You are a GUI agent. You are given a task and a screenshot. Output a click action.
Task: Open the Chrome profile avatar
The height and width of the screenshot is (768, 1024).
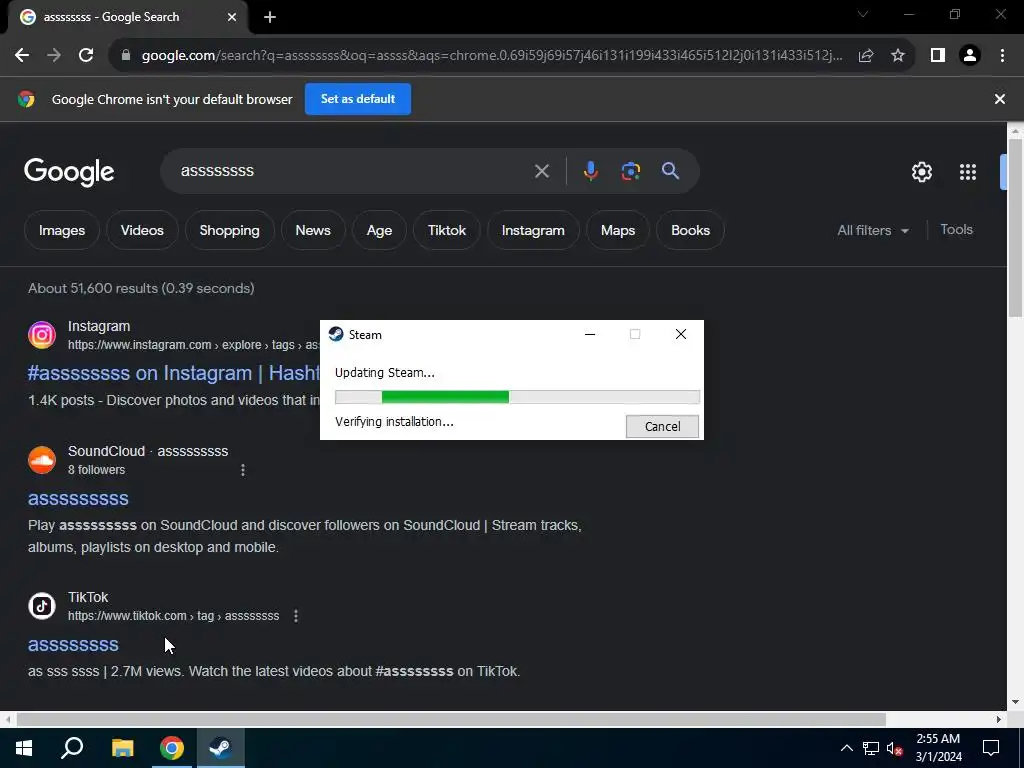tap(970, 56)
